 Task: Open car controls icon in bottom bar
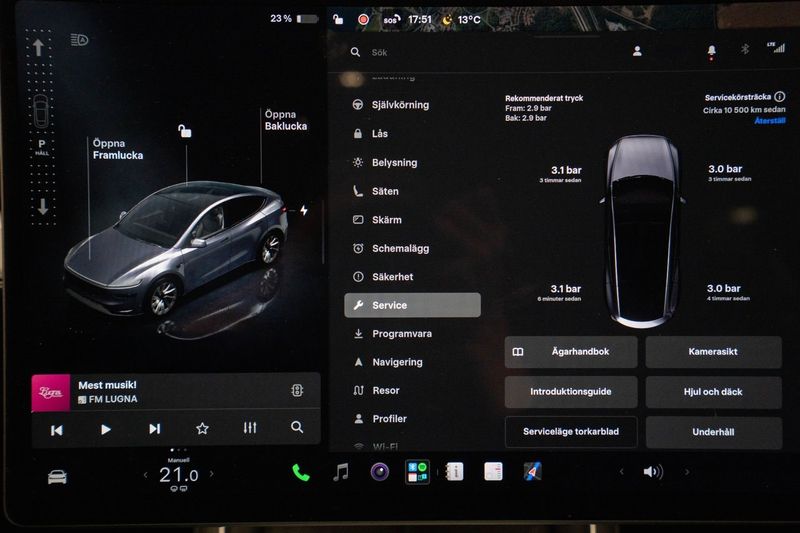point(57,477)
